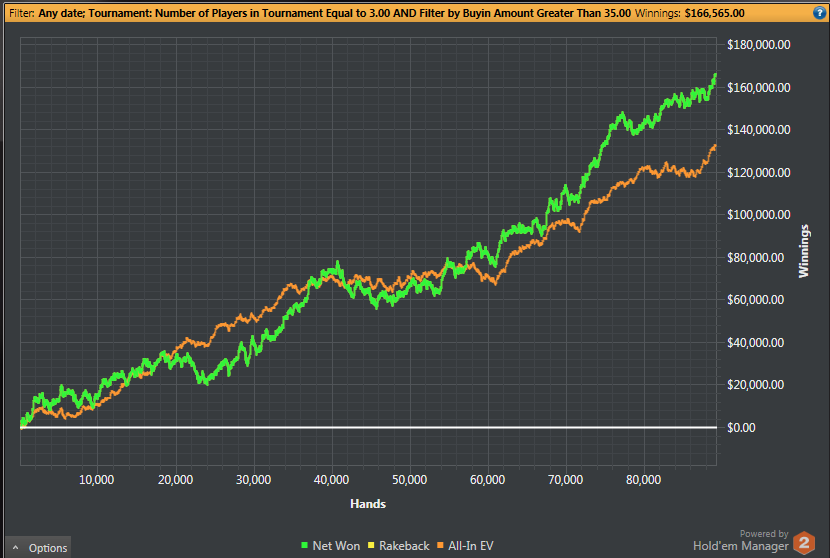Screen dimensions: 830x558
Task: Click the $140,000.00 axis label
Action: (x=759, y=130)
